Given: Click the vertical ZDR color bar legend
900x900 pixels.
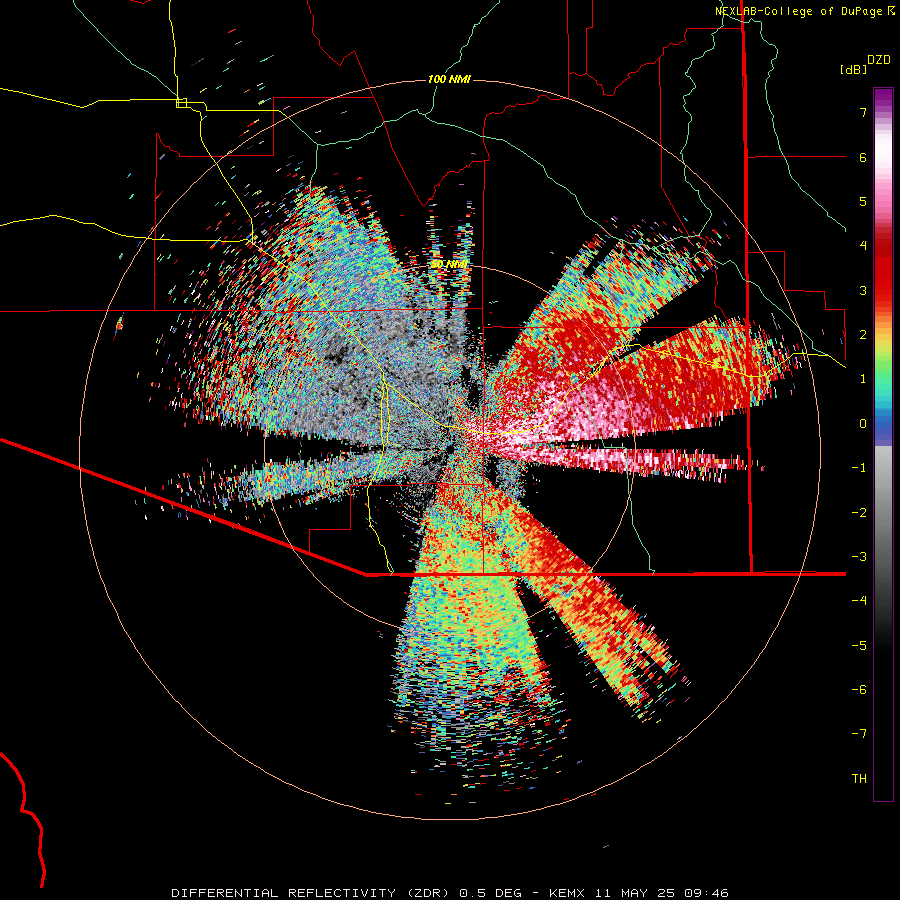Looking at the screenshot, I should click(x=883, y=444).
